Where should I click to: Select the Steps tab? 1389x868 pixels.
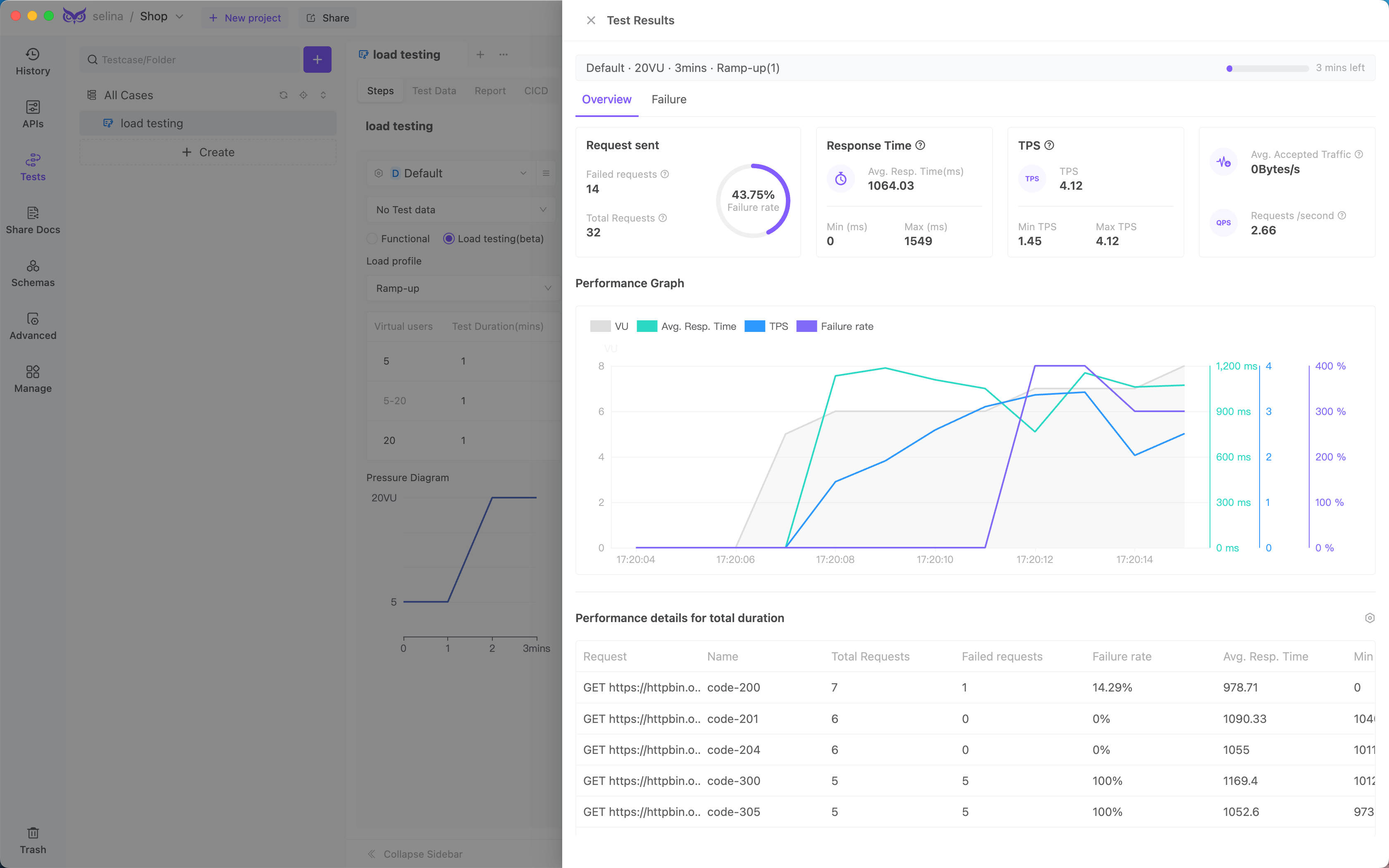(x=381, y=91)
